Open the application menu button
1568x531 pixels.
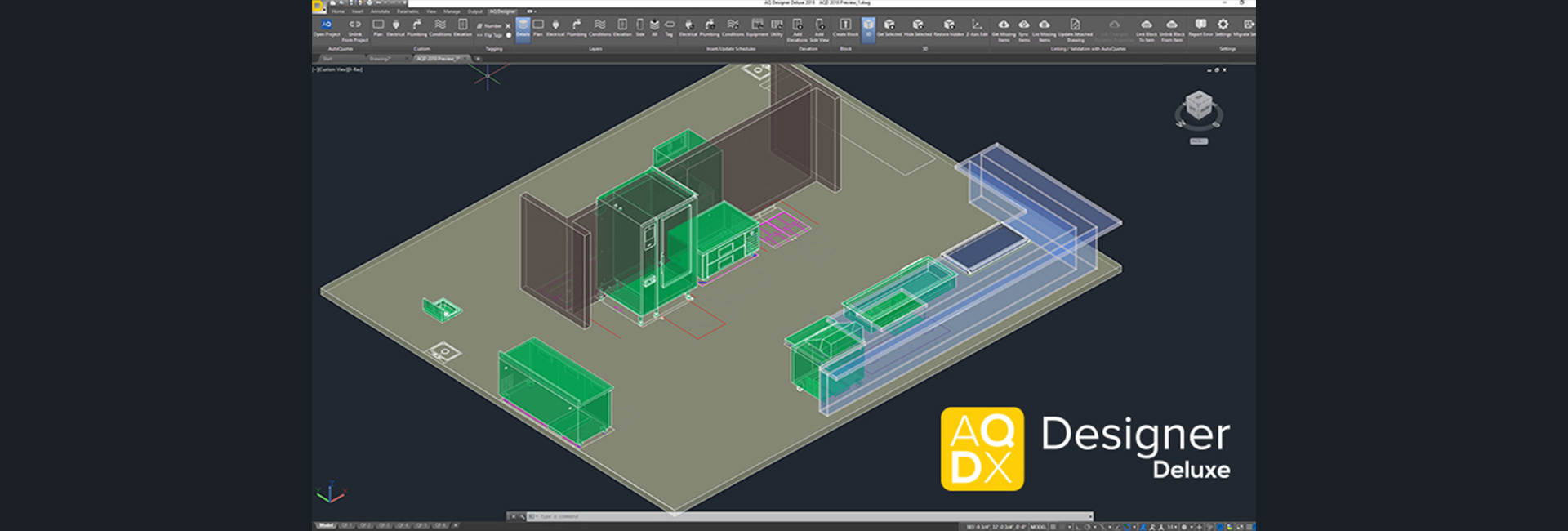[x=318, y=6]
